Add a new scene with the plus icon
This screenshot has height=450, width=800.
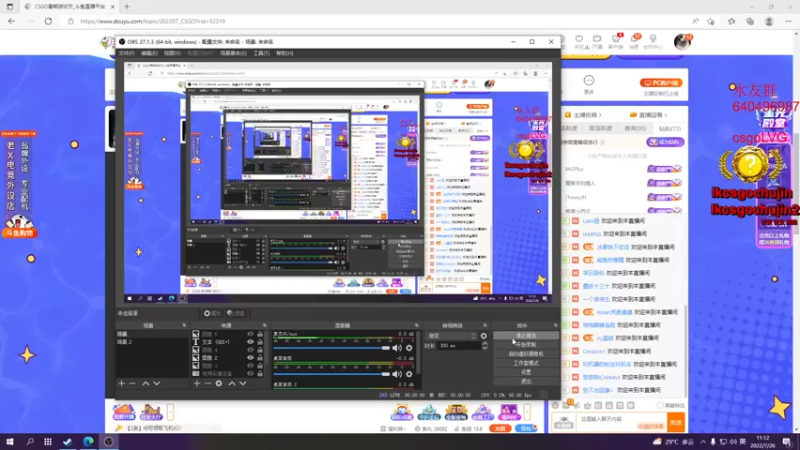(121, 383)
